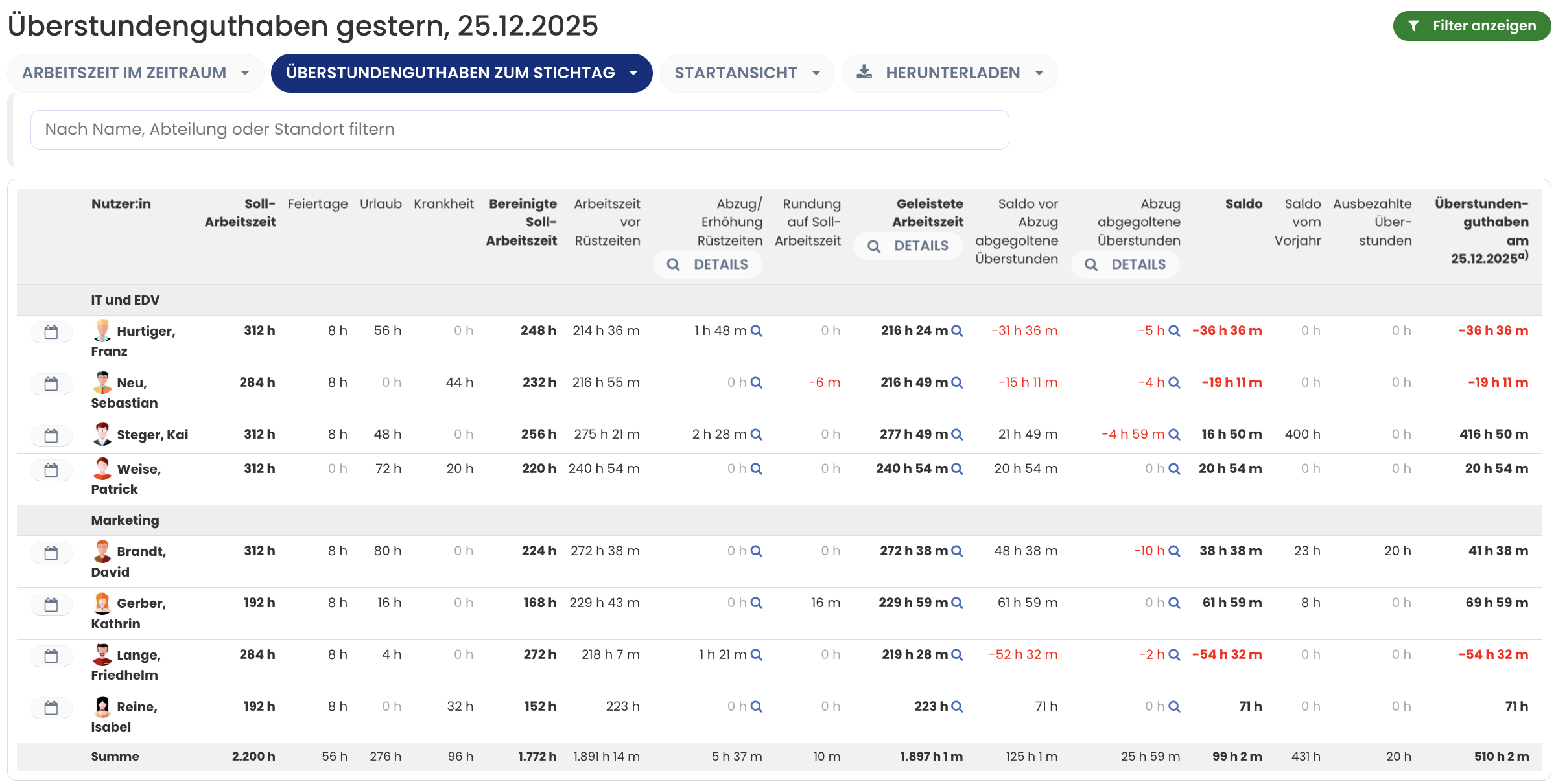Open calendar for Neu, Sebastian row
1556x784 pixels.
(x=51, y=384)
